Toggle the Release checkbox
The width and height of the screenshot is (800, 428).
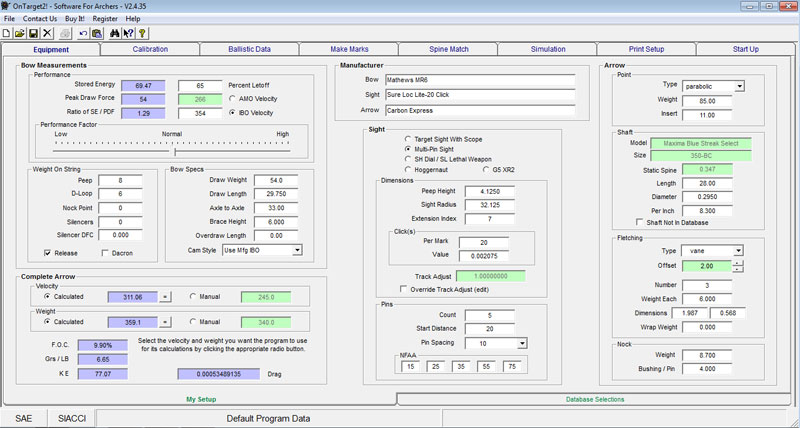click(x=47, y=253)
